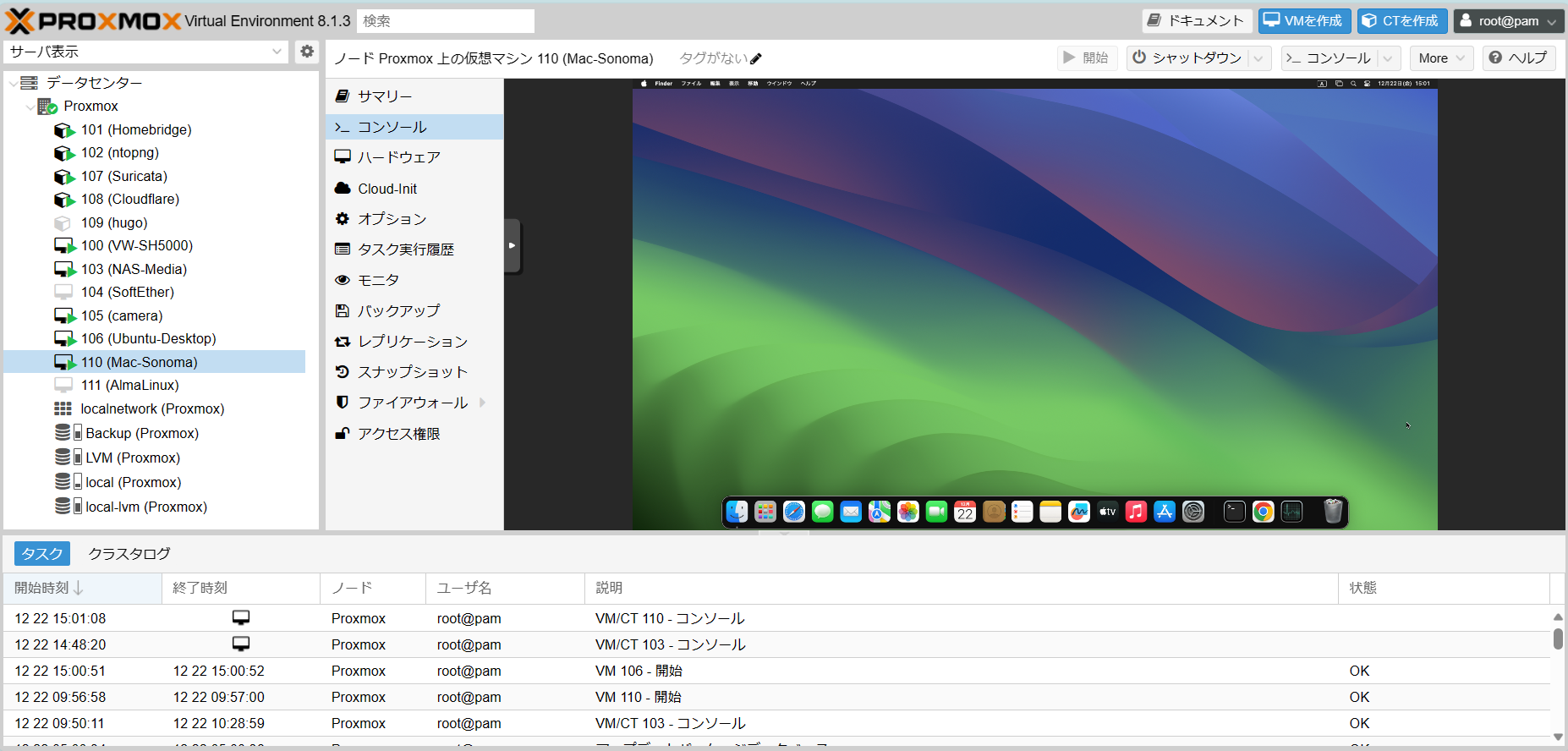This screenshot has height=751, width=1568.
Task: Expand the noVNC side control panel handle
Action: point(512,246)
